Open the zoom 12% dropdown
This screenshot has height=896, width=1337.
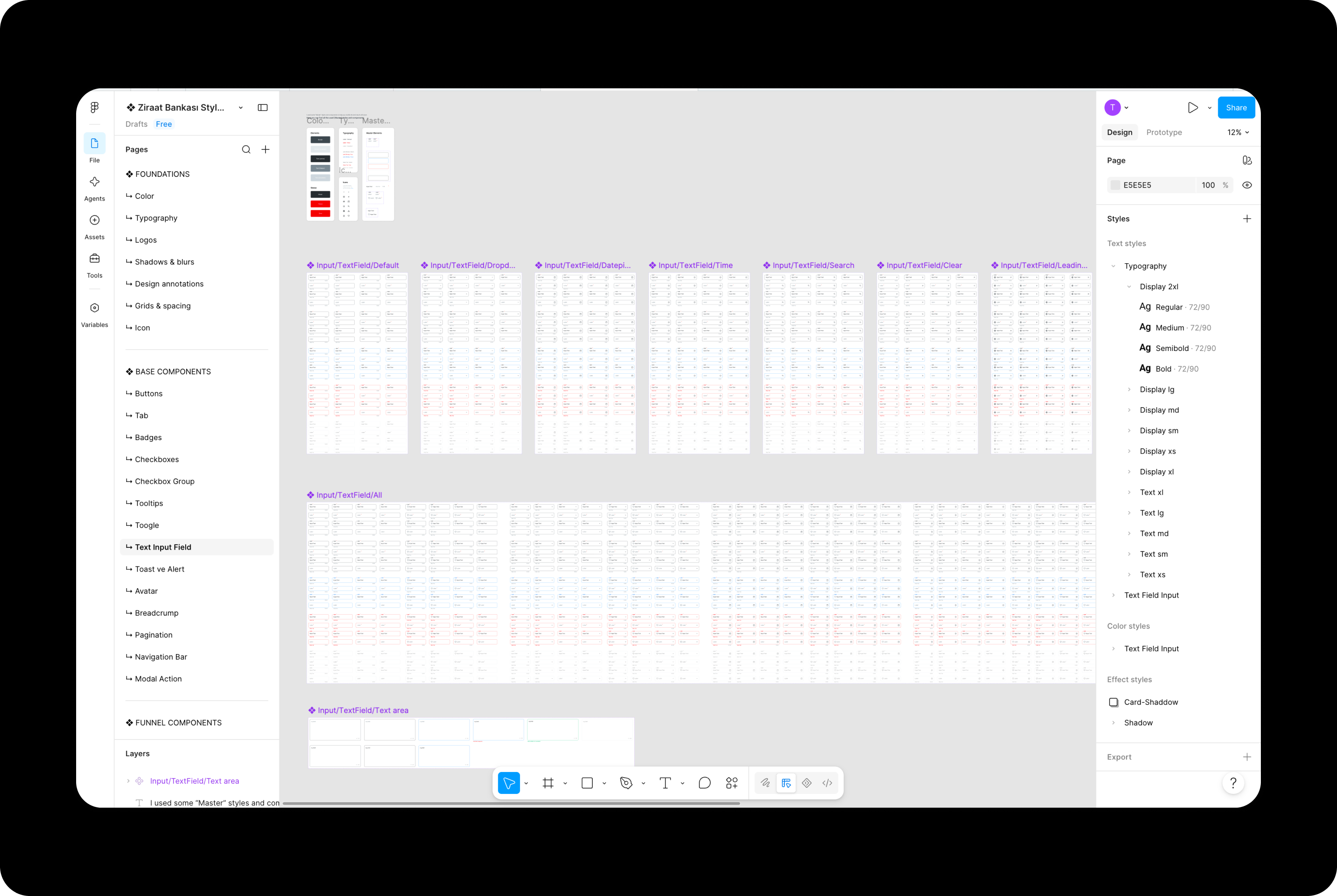(1238, 132)
